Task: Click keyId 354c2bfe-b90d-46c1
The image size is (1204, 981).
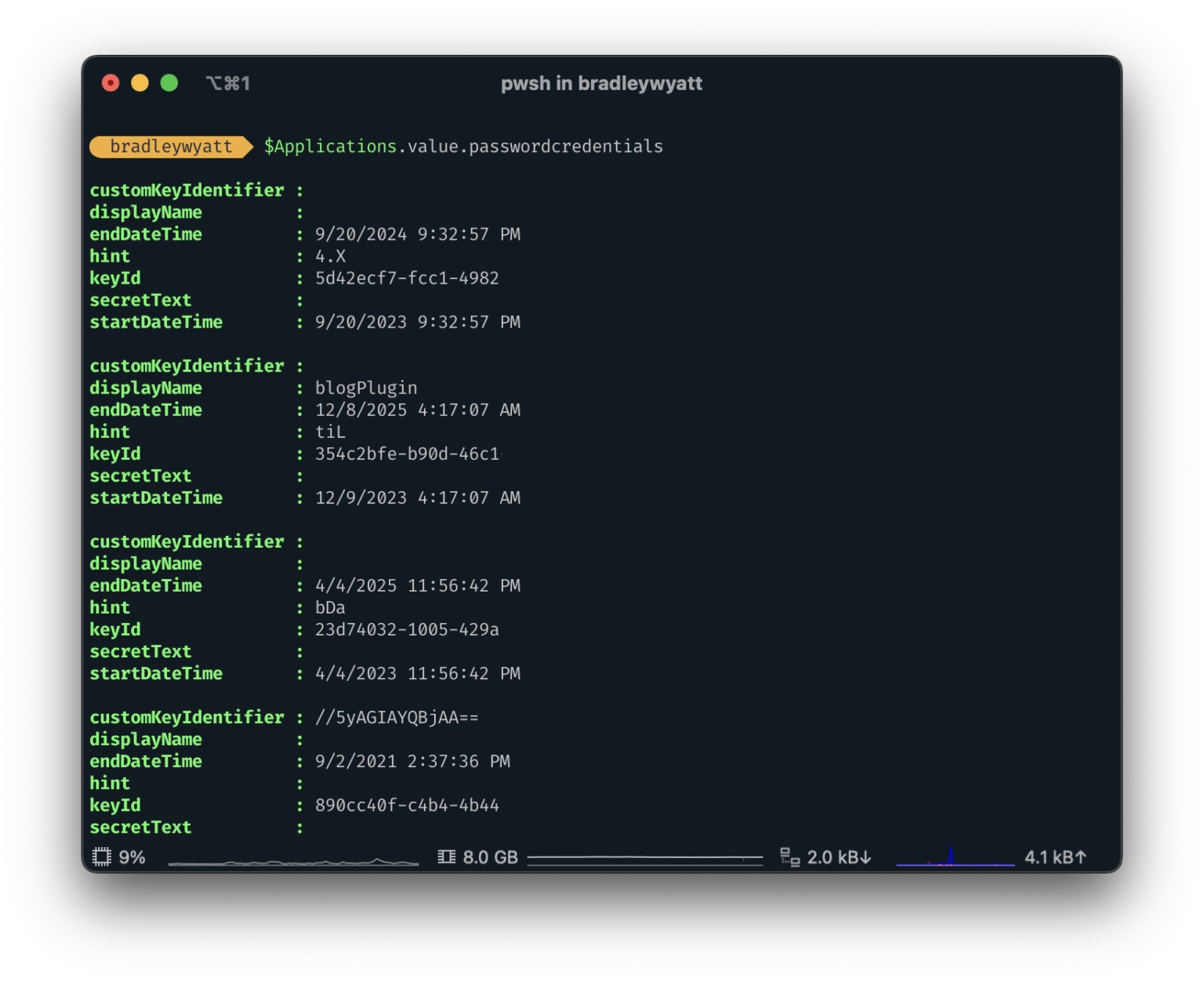Action: 408,454
